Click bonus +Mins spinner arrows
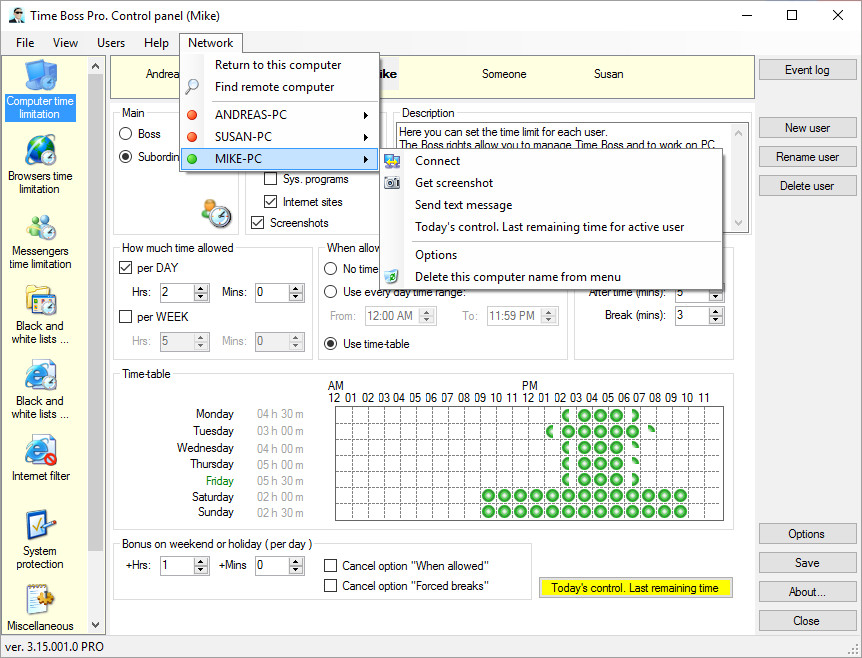 pyautogui.click(x=296, y=565)
